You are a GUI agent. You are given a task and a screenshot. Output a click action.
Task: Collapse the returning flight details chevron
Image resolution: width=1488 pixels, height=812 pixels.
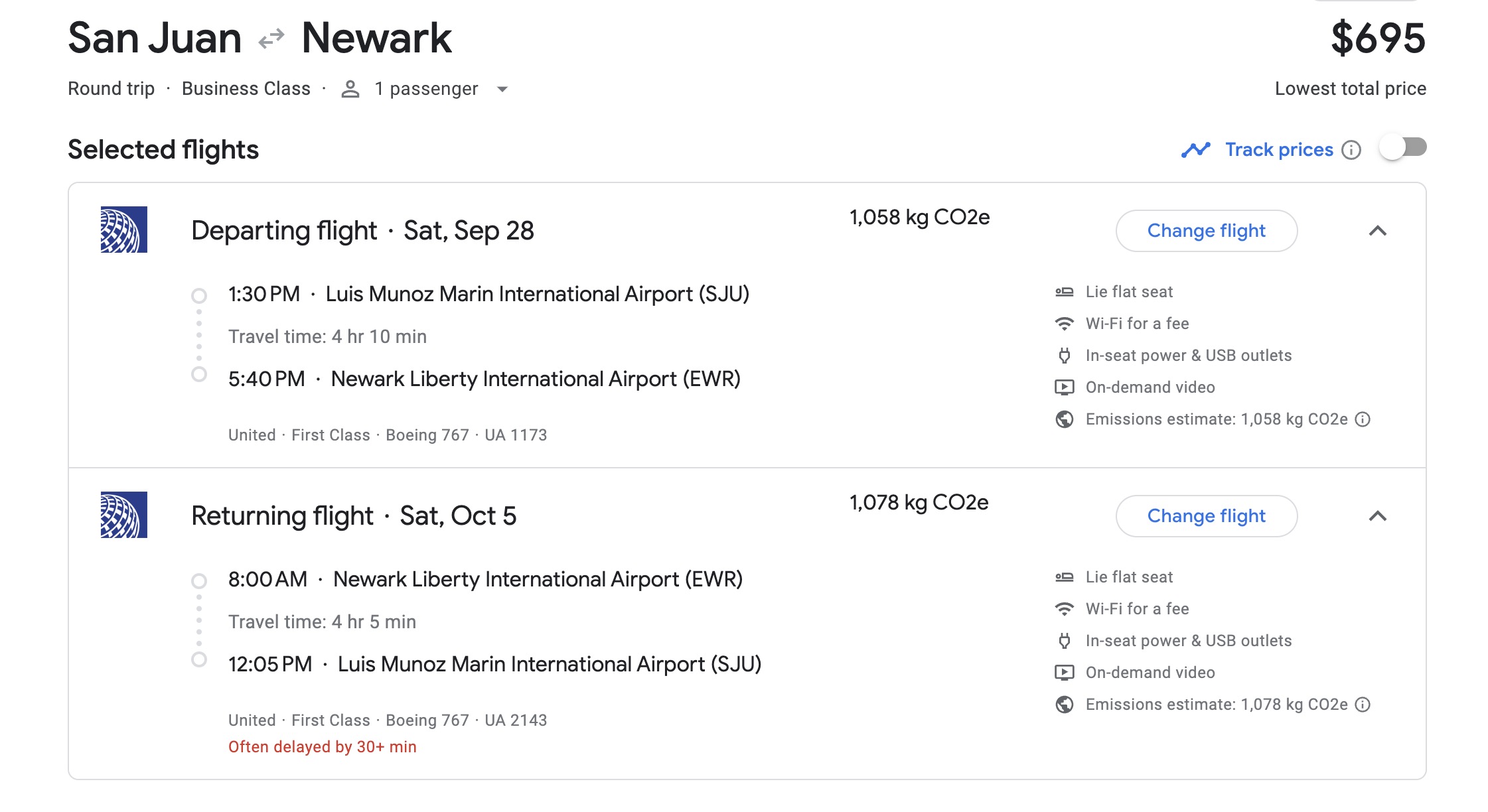[x=1378, y=516]
